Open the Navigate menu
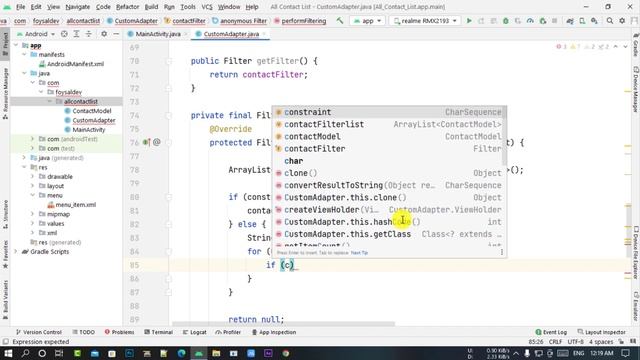 [x=78, y=7]
